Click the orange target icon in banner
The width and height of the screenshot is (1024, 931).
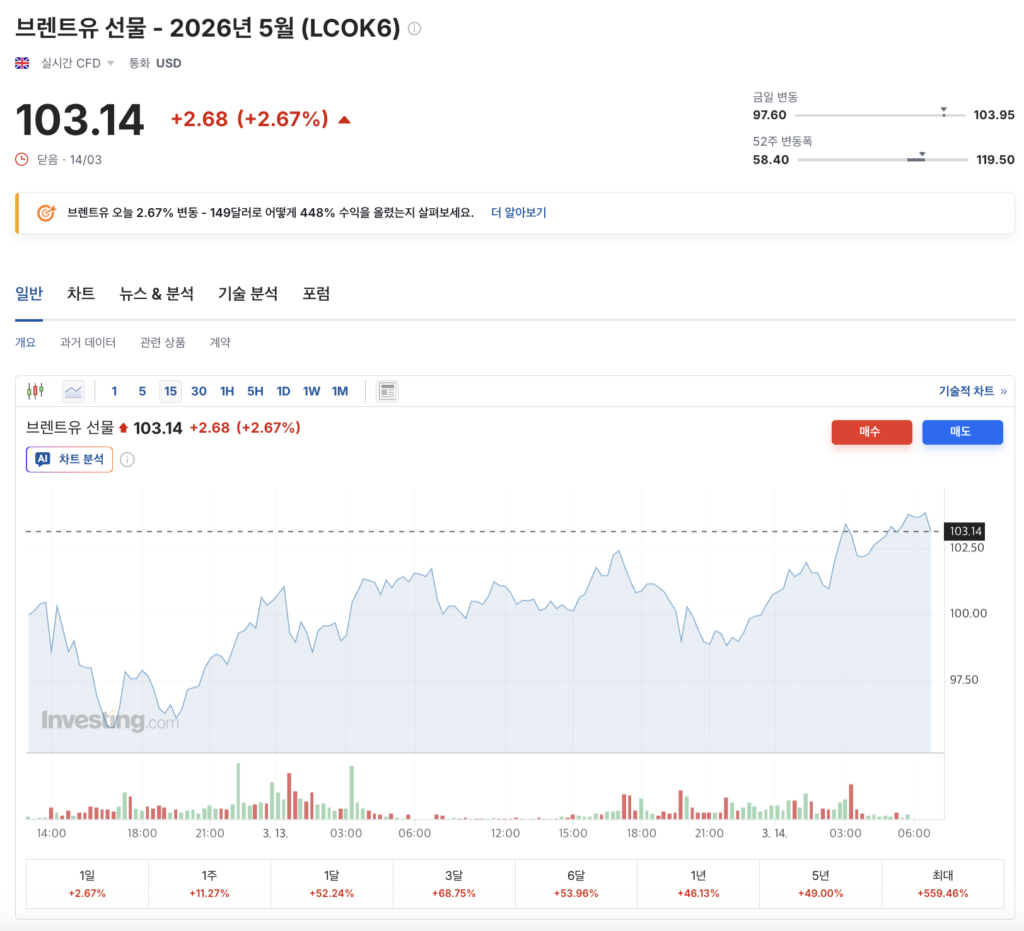pyautogui.click(x=46, y=213)
